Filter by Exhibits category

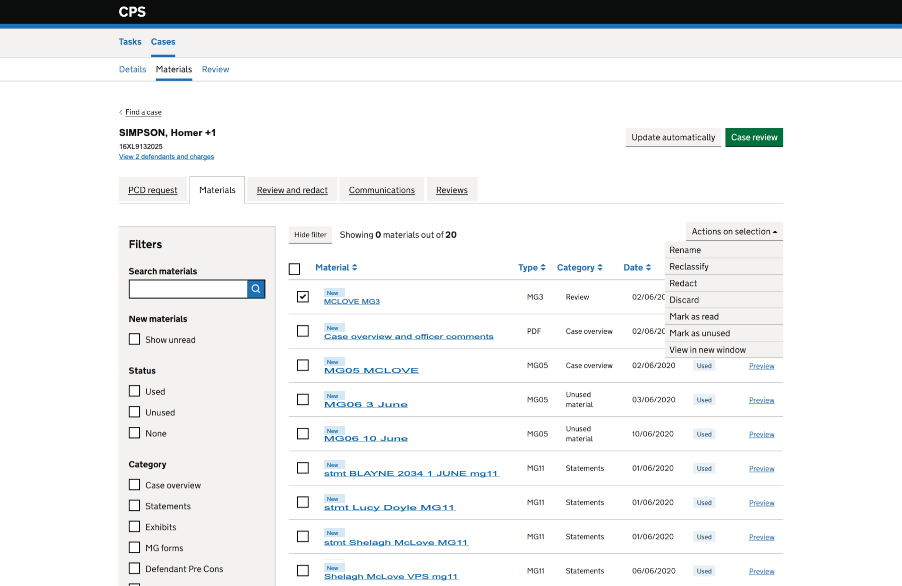pos(135,526)
